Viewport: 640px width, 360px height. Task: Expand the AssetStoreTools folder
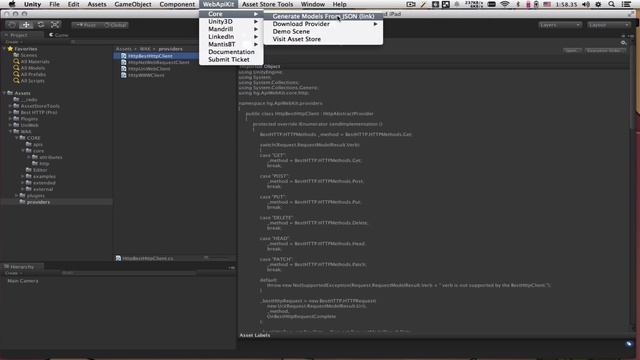[10, 106]
